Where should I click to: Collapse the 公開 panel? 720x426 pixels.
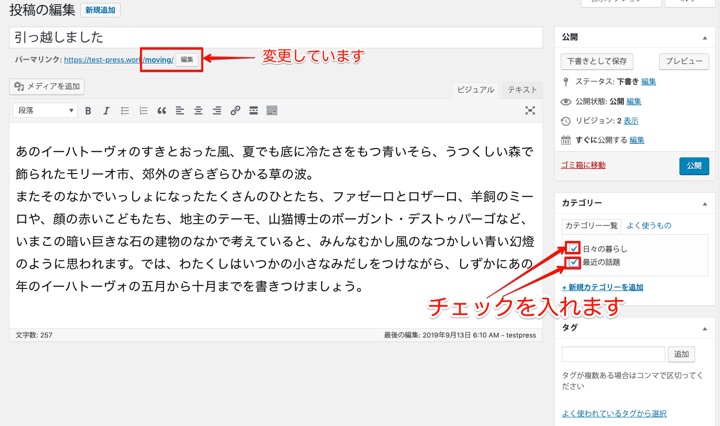coord(705,38)
